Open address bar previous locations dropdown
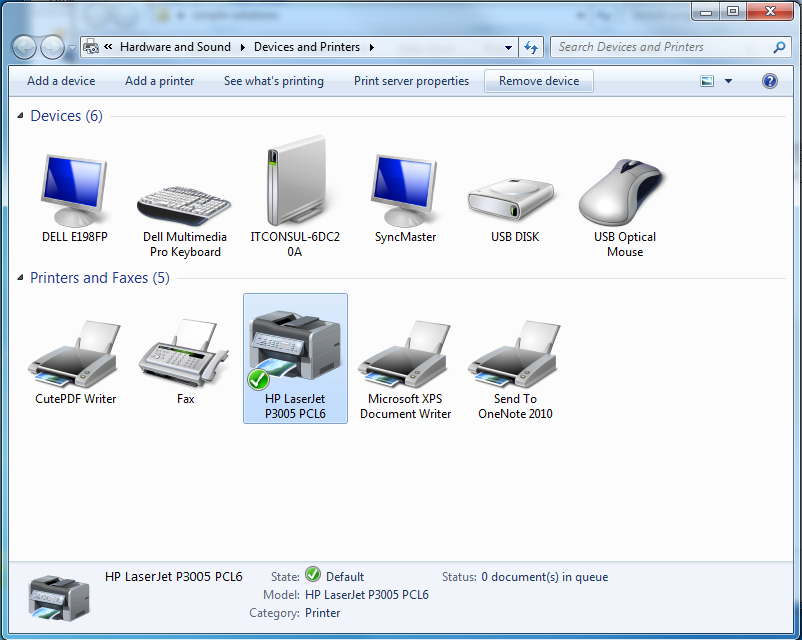 509,47
